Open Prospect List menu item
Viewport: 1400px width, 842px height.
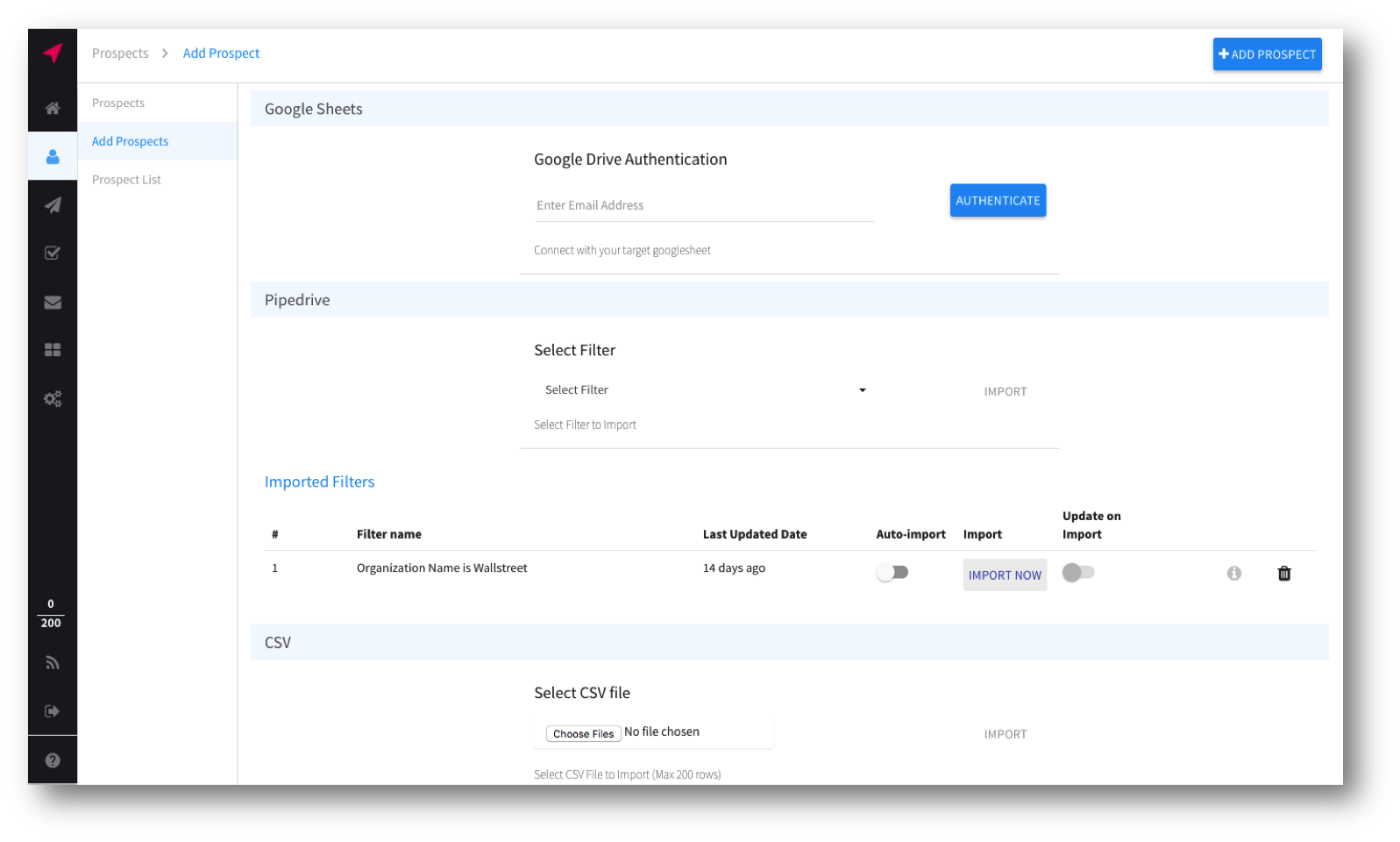tap(126, 180)
